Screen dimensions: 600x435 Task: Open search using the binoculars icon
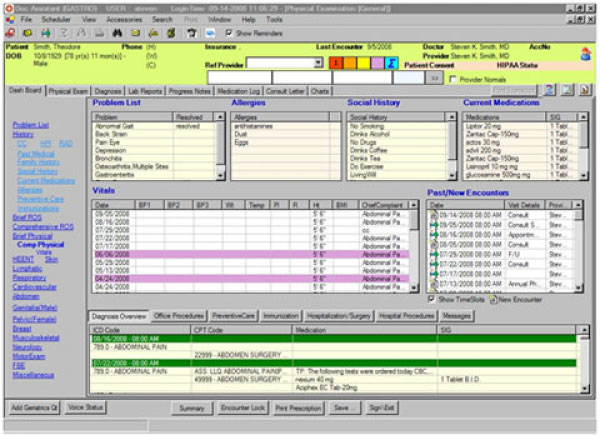click(x=117, y=33)
